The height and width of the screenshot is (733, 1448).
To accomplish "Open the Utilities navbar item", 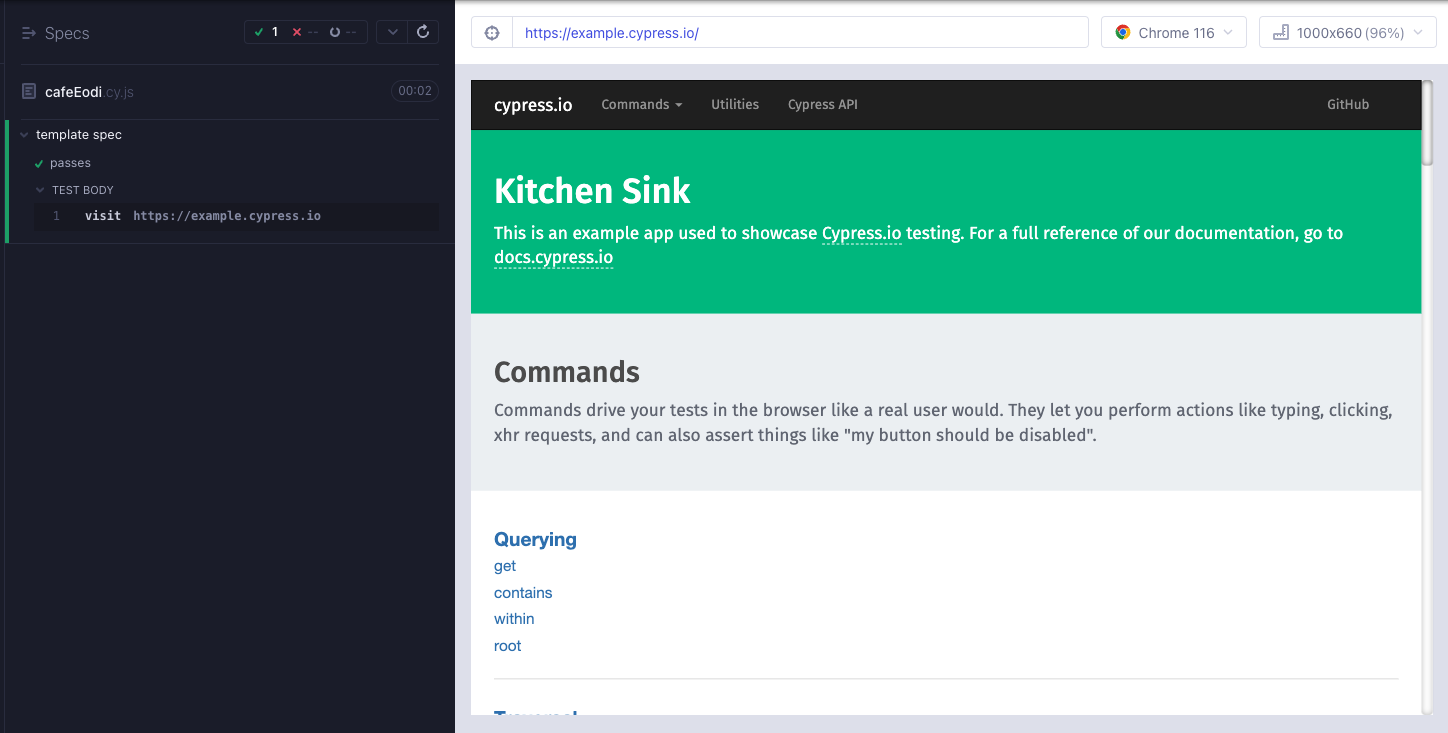I will [735, 104].
